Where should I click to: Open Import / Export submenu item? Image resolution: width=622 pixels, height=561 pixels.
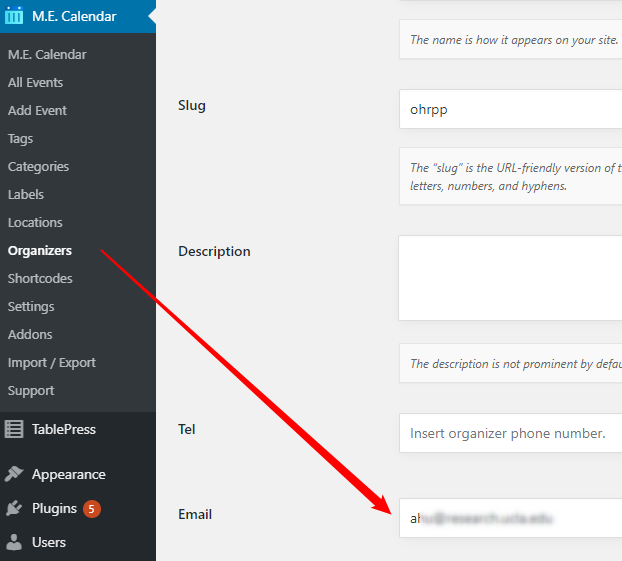52,362
